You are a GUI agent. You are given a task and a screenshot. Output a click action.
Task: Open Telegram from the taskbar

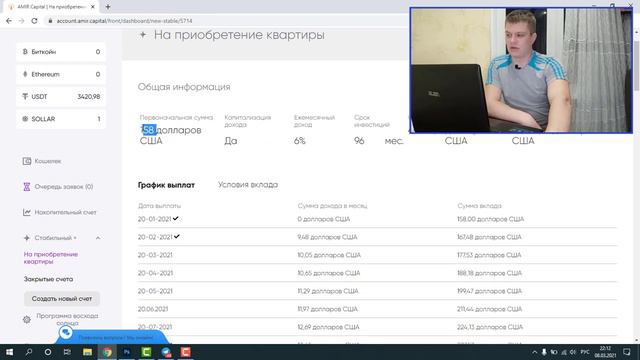click(x=166, y=352)
